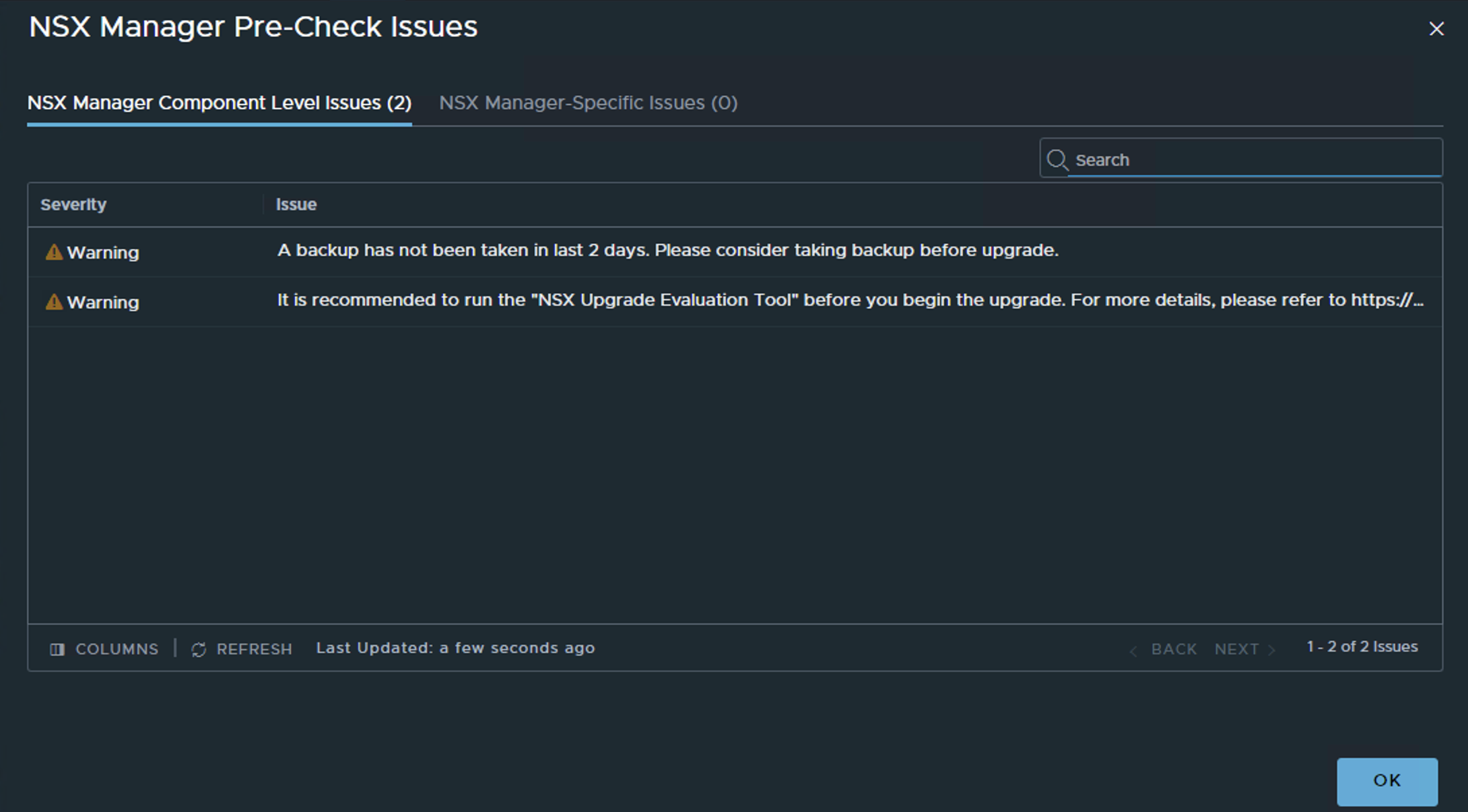The width and height of the screenshot is (1468, 812).
Task: Open the COLUMNS chooser
Action: pyautogui.click(x=116, y=649)
